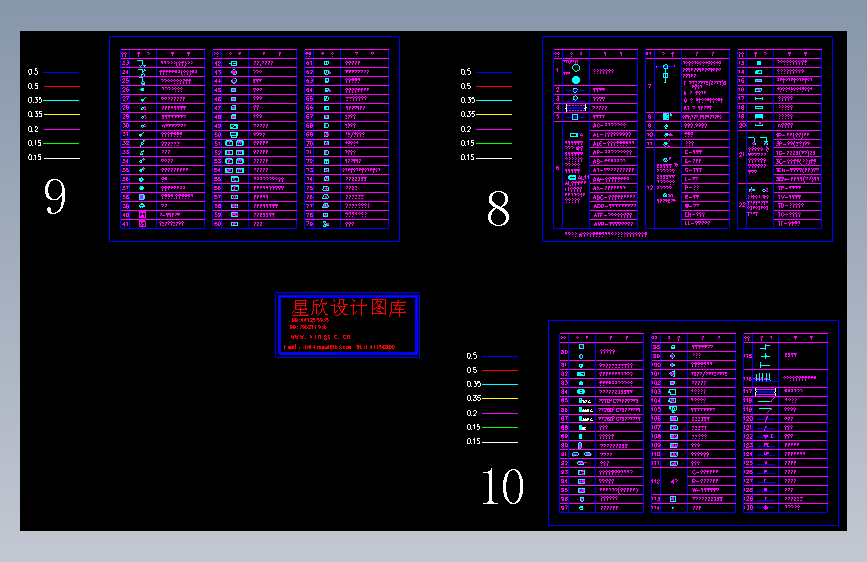Select the symbol in row 23 of sheet 9
Image resolution: width=867 pixels, height=562 pixels.
[142, 63]
